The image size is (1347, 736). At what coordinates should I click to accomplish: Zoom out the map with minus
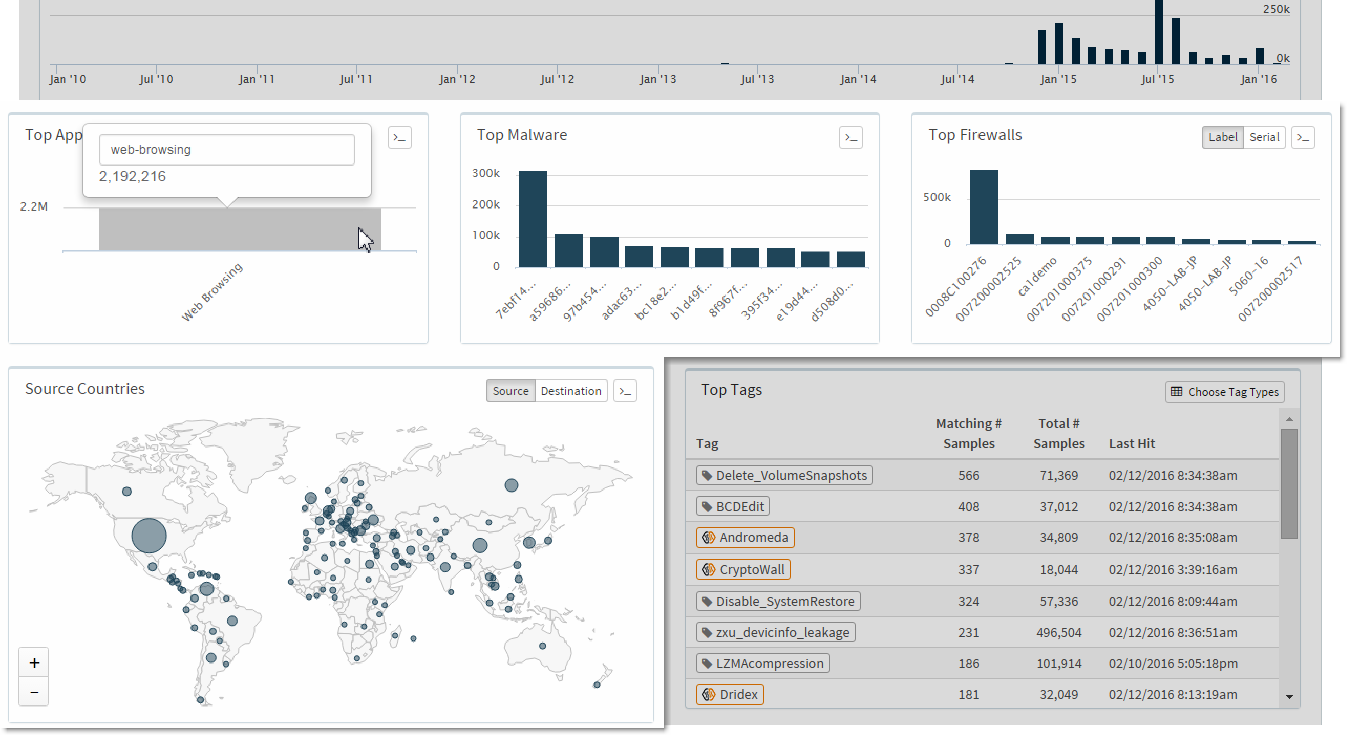point(34,691)
